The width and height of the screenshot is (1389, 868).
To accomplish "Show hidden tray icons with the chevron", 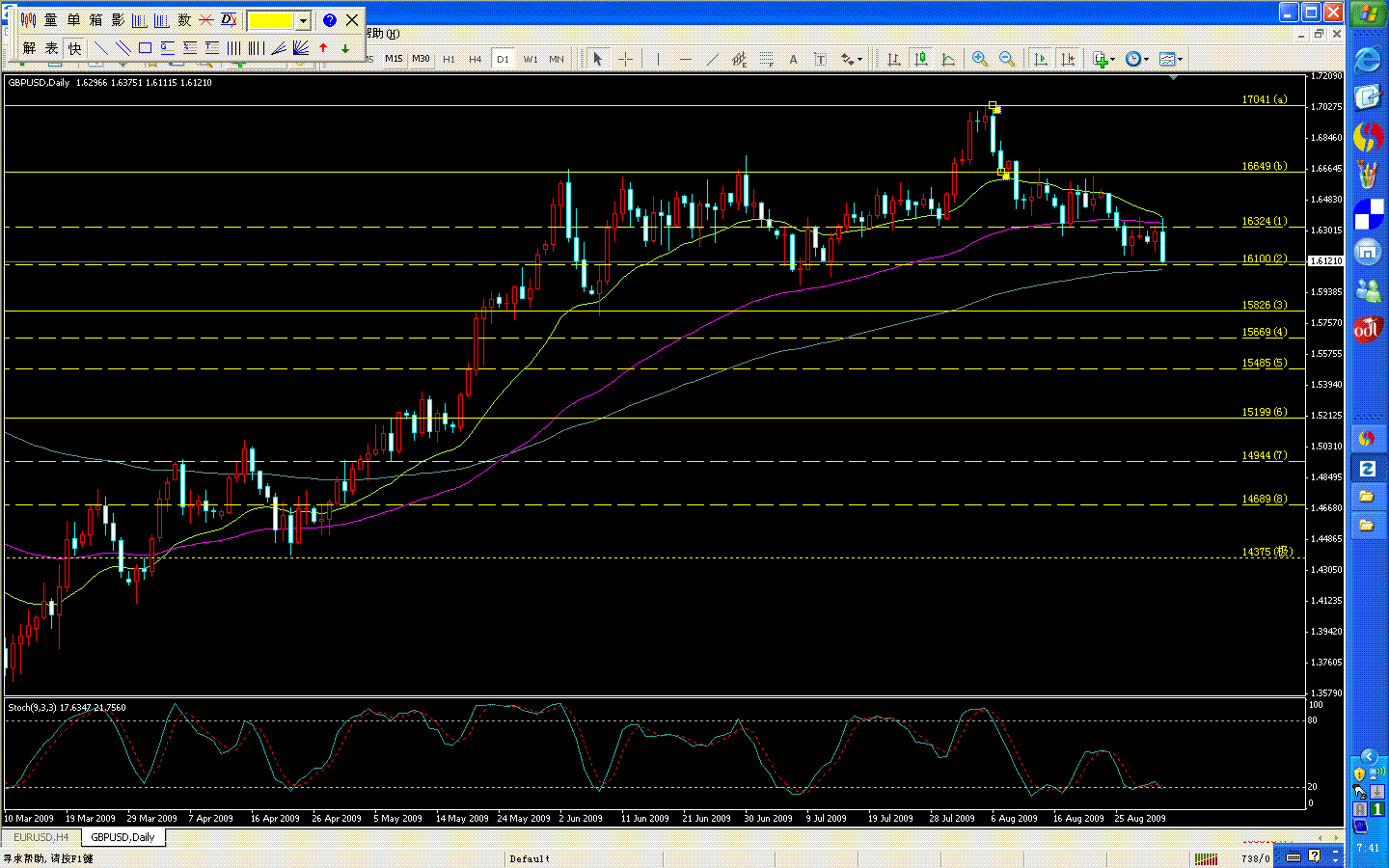I will coord(1368,756).
